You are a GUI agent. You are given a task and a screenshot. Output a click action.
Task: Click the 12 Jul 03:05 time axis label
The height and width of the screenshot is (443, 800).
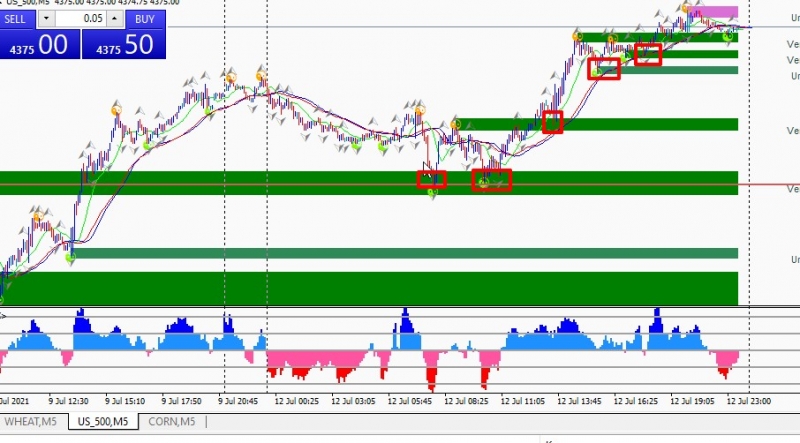[353, 401]
